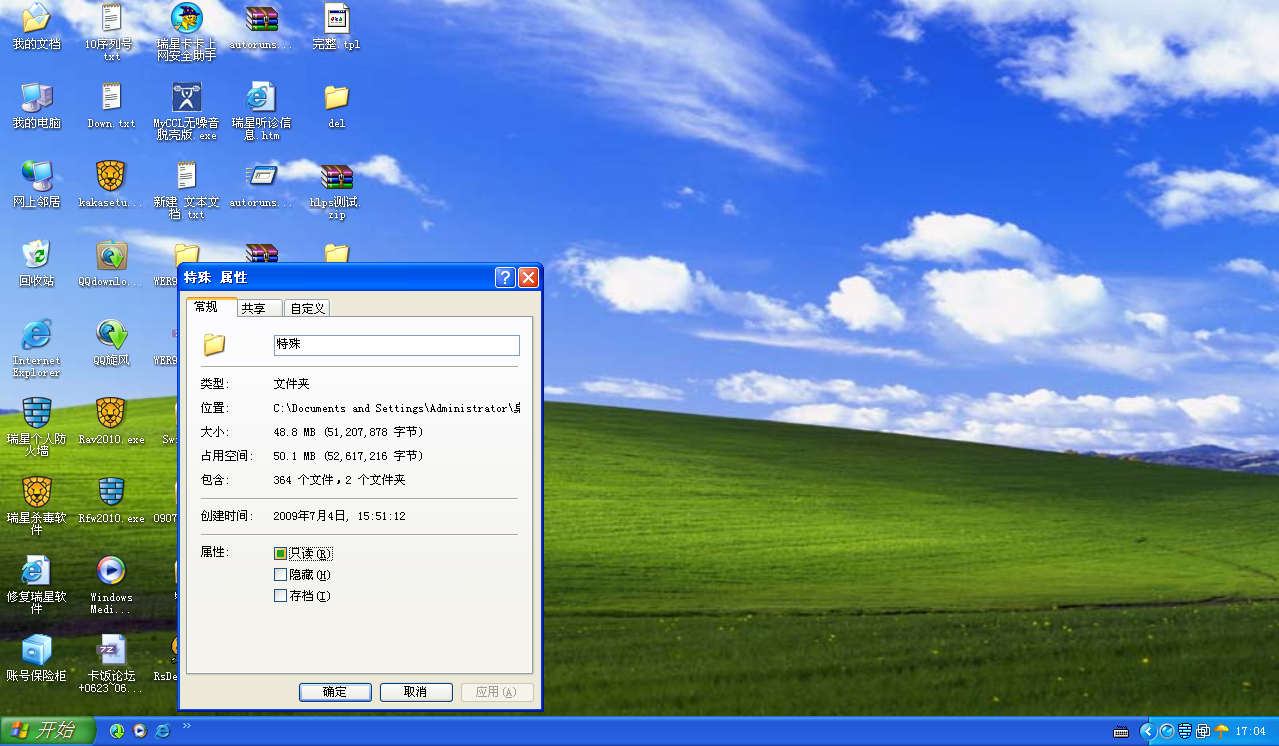Click the 取消 button
This screenshot has height=746, width=1279.
click(416, 692)
